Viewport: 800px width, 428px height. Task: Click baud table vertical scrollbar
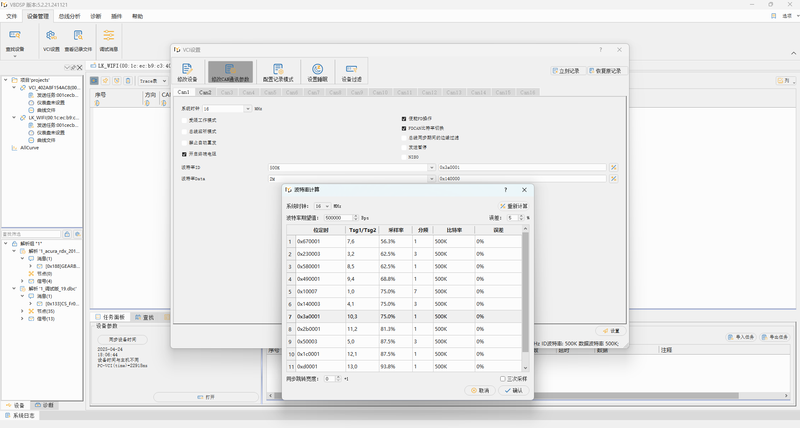[x=526, y=292]
